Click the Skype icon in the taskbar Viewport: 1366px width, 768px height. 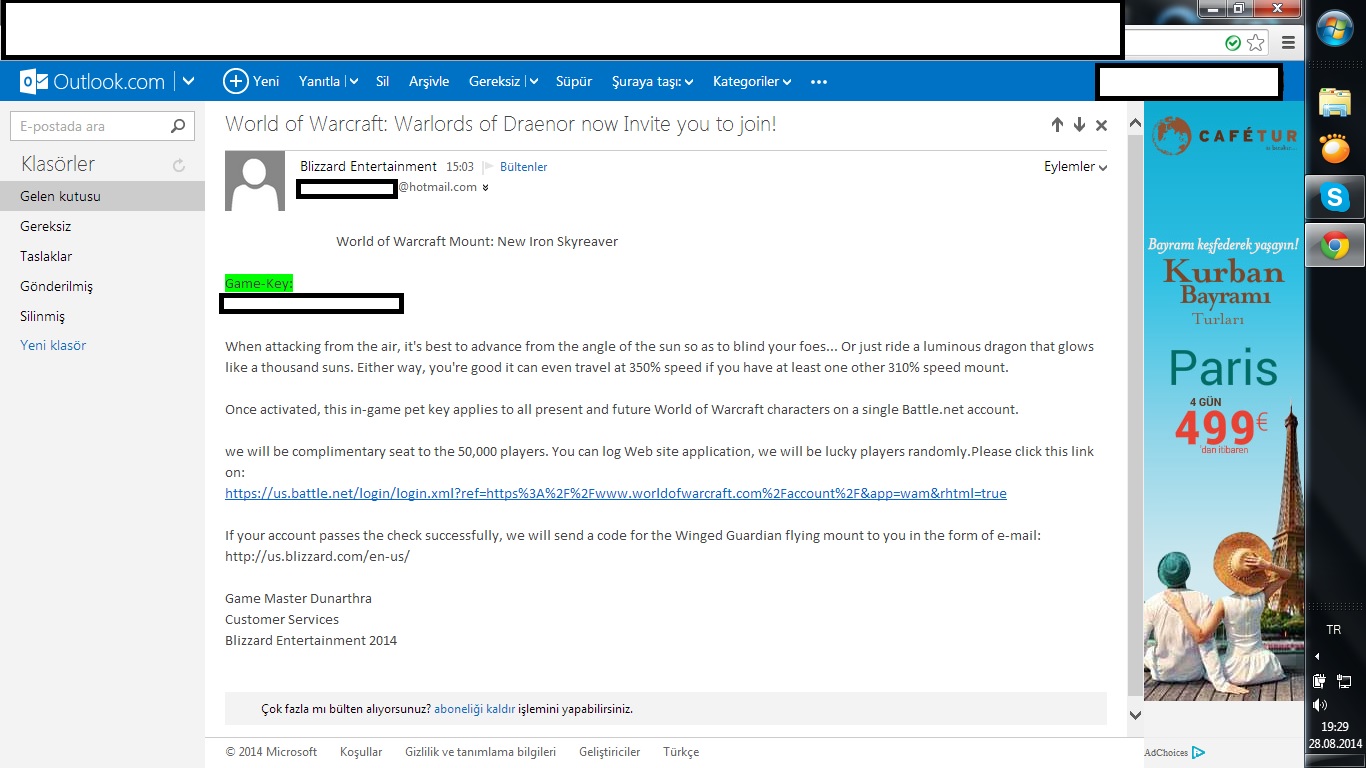click(x=1334, y=198)
